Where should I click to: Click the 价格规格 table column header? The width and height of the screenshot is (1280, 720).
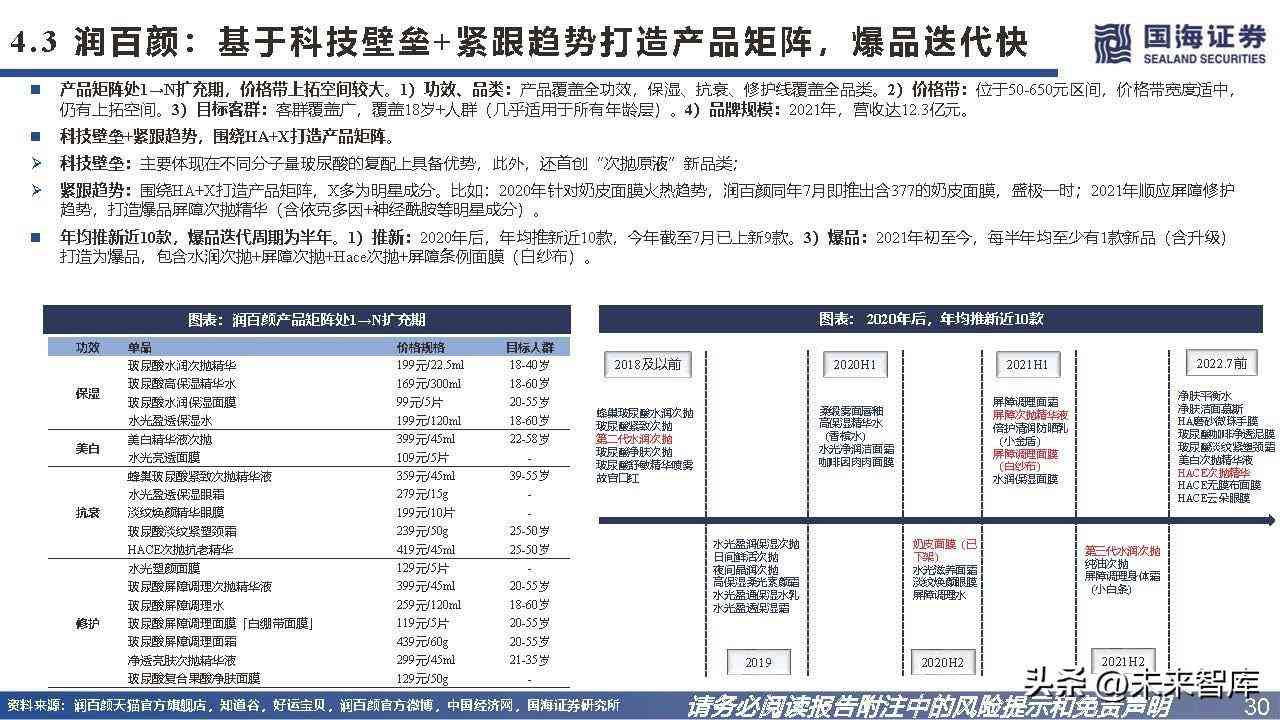[x=421, y=347]
